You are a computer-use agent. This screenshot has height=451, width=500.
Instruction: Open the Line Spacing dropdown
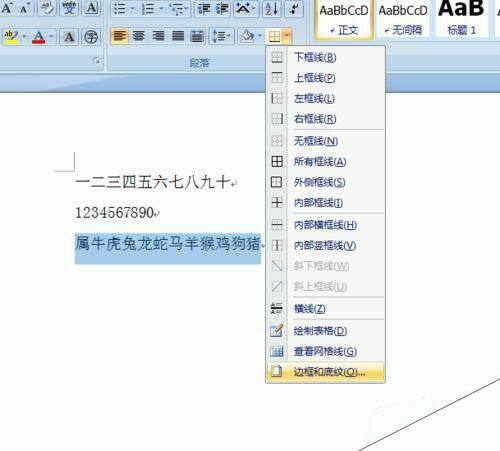click(x=222, y=36)
